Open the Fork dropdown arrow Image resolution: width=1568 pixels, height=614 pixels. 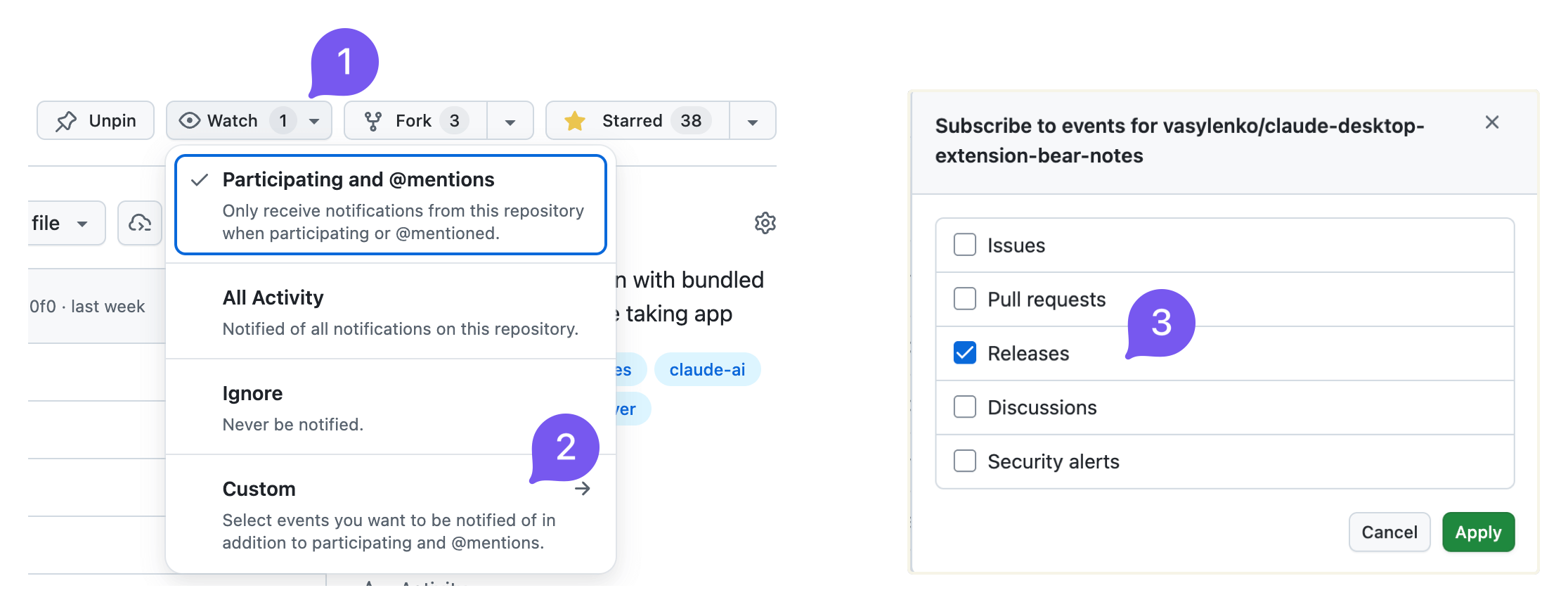pos(510,122)
